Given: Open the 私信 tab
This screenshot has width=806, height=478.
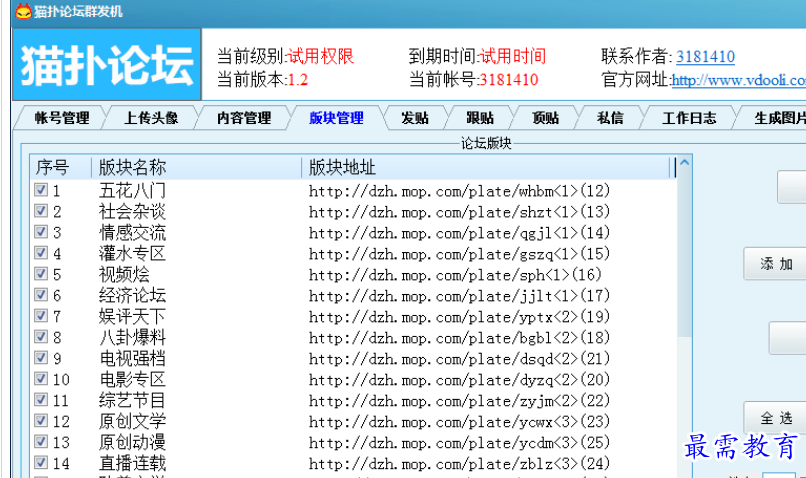Looking at the screenshot, I should (610, 118).
